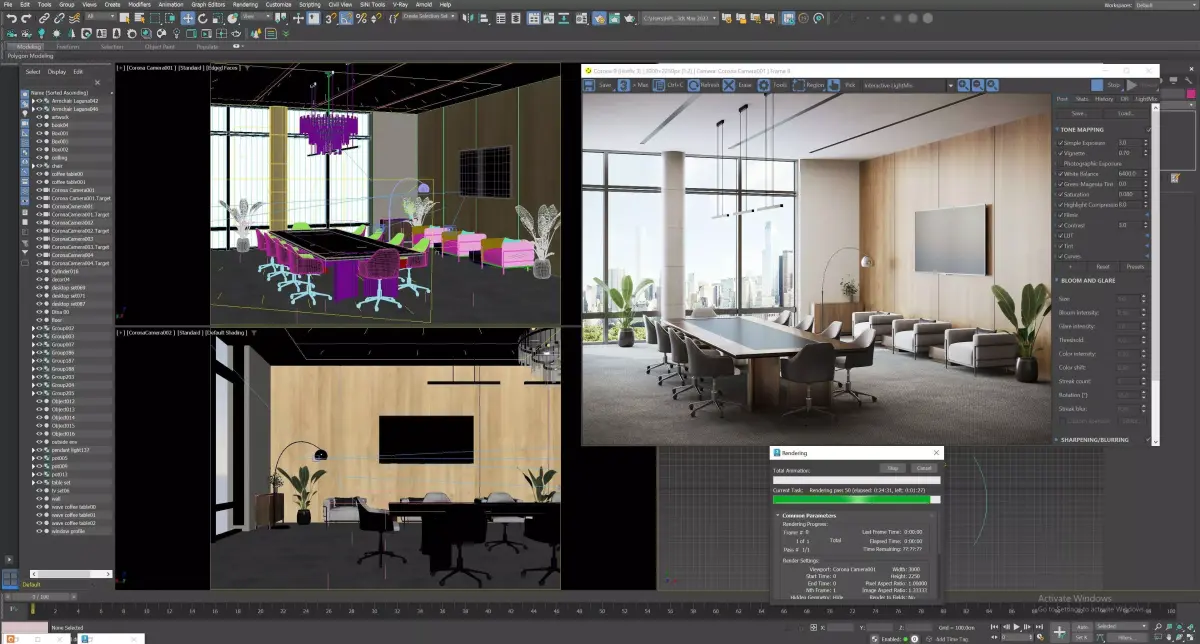This screenshot has height=644, width=1200.
Task: Select the Link tool icon
Action: point(44,19)
